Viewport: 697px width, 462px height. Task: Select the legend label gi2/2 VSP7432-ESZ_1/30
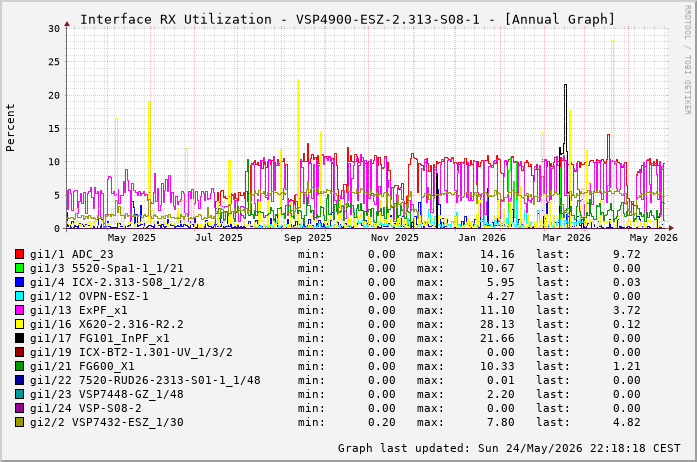point(107,422)
